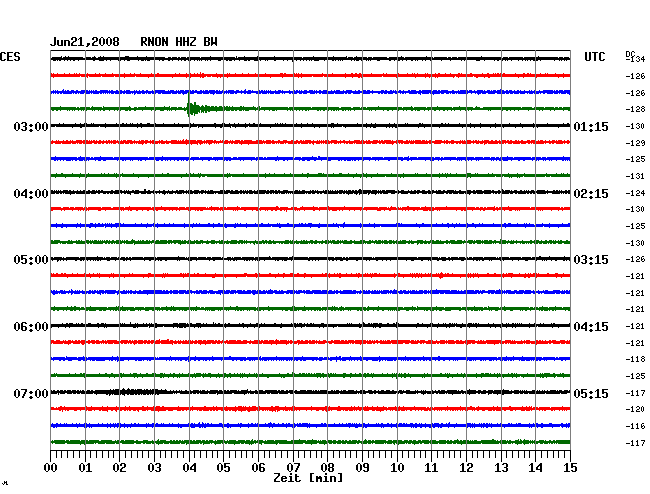Select the 04:15 UTC time label
650x494 pixels.
591,327
